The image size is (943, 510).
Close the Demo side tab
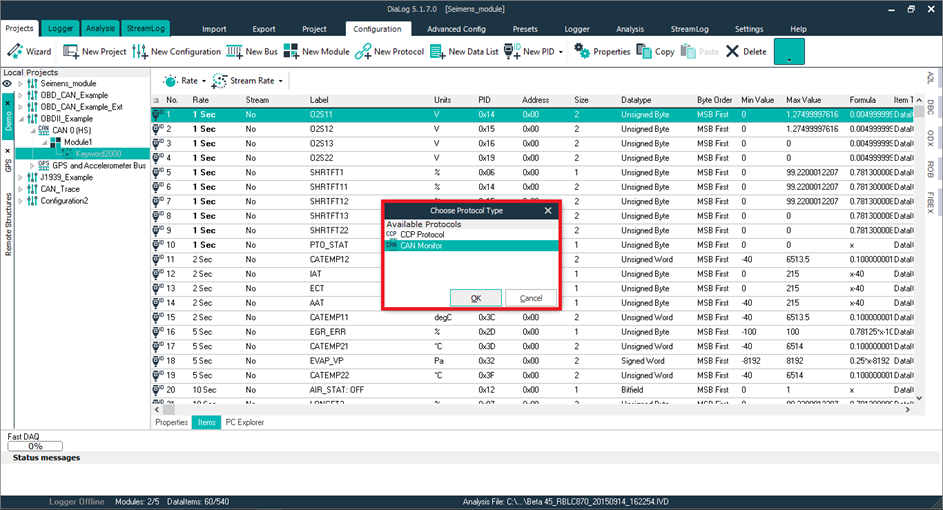pyautogui.click(x=8, y=102)
